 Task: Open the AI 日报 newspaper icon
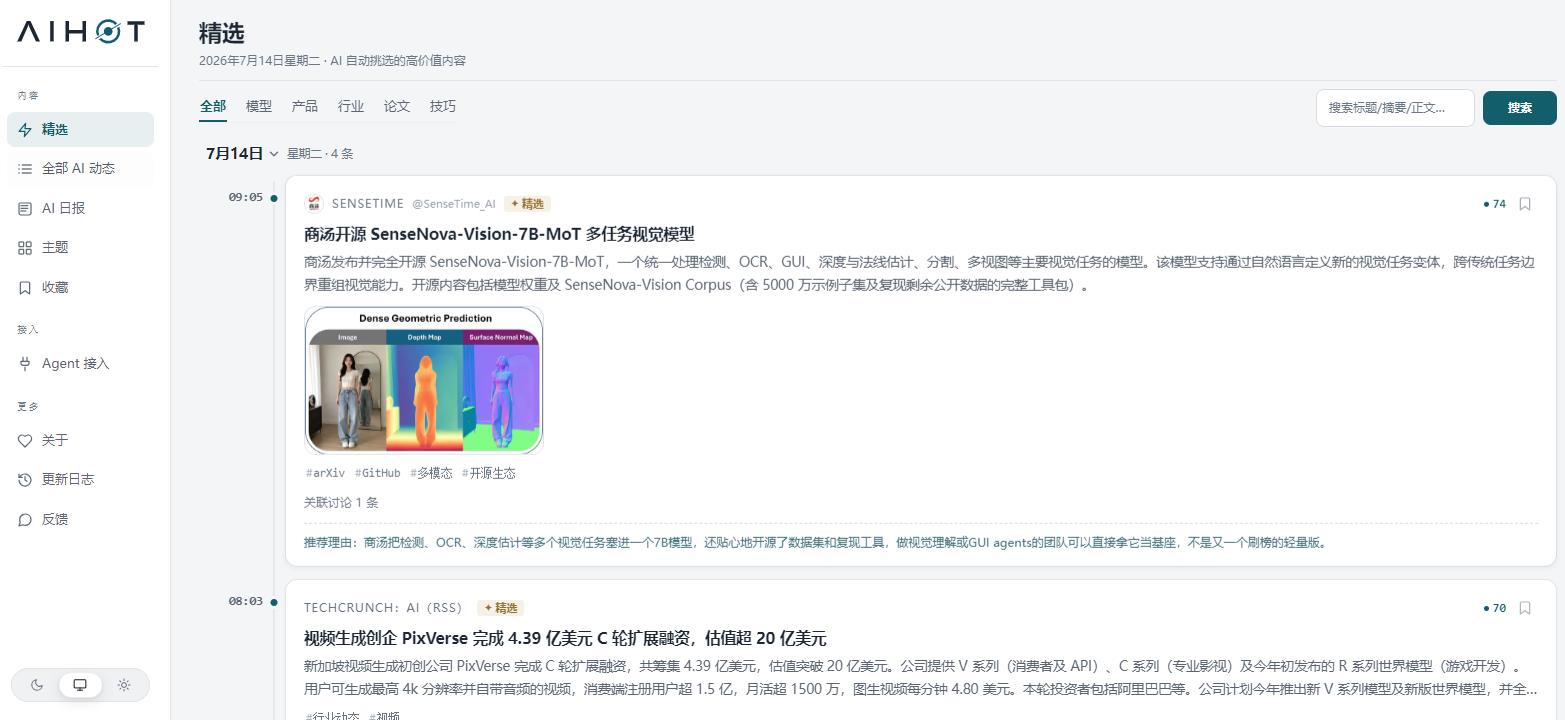25,209
